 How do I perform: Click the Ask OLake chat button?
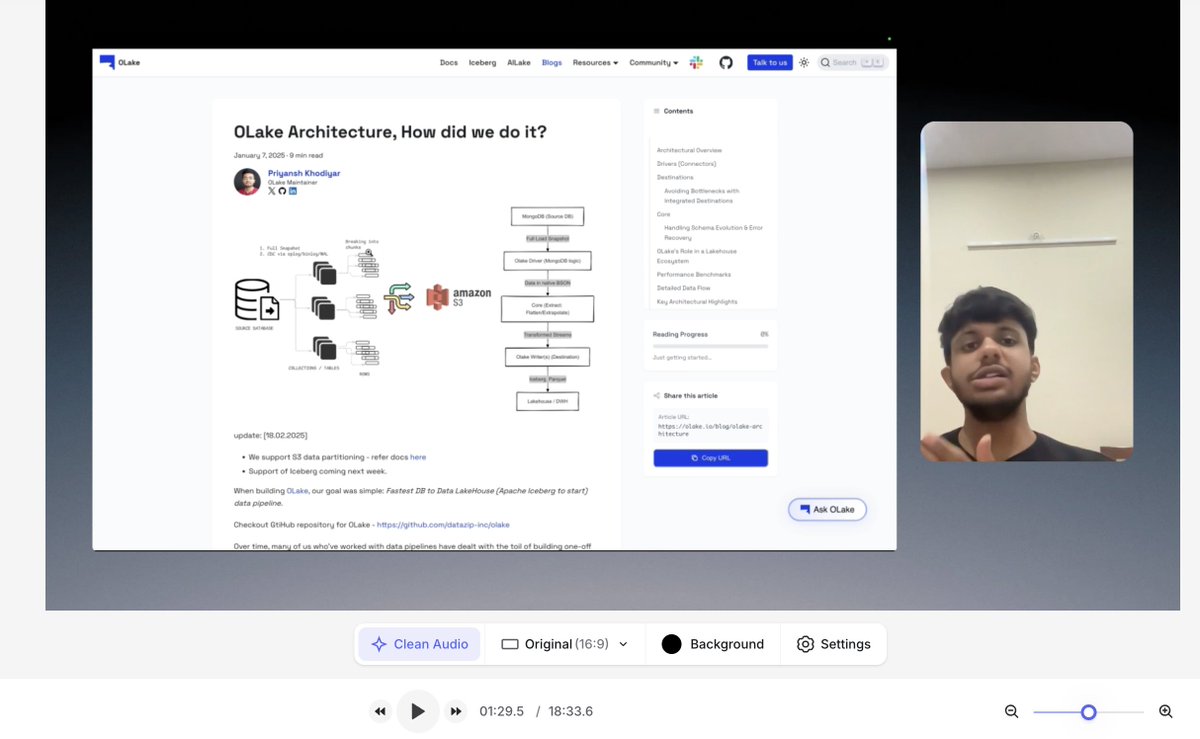[827, 509]
